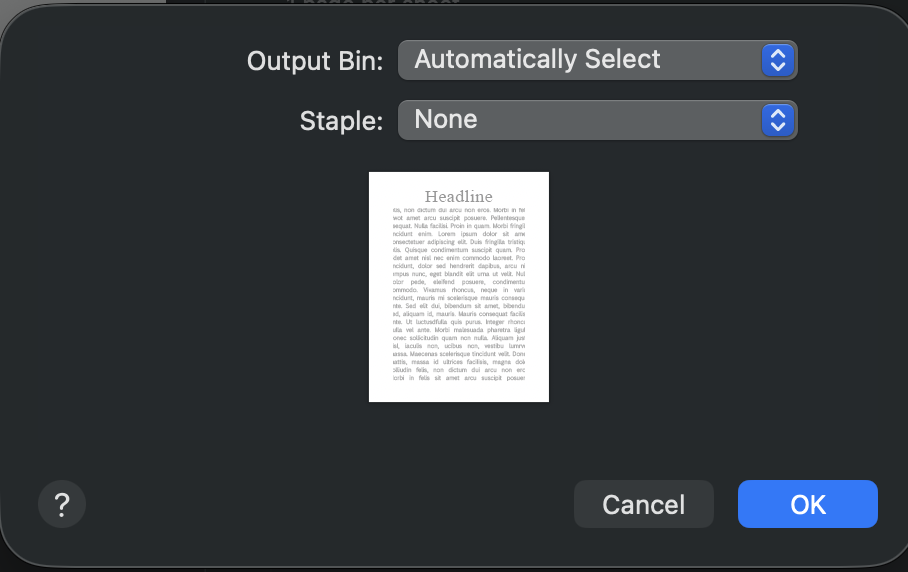Click the Output Bin blue chevron arrows
908x572 pixels.
[x=778, y=60]
